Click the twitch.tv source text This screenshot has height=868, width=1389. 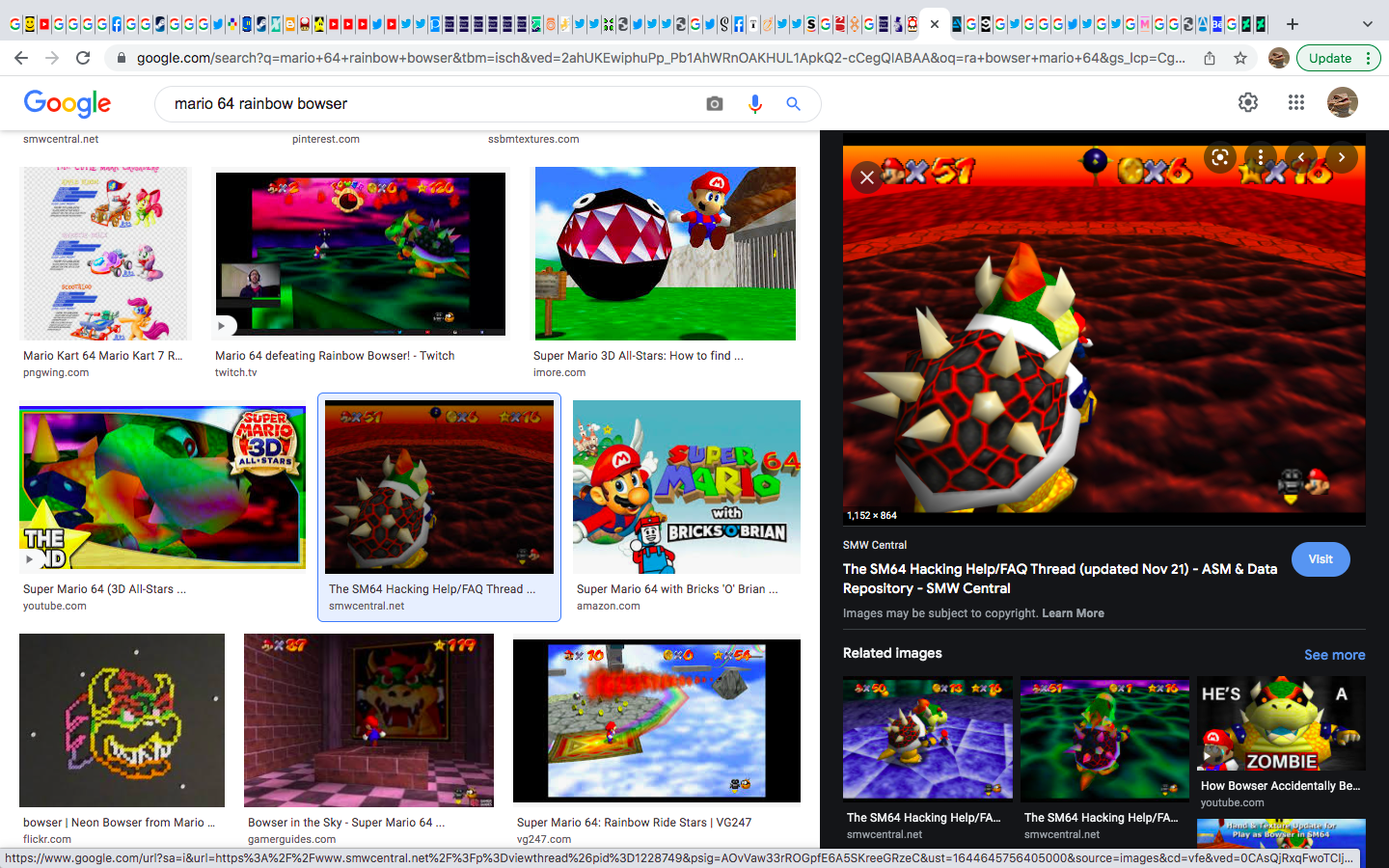click(236, 372)
